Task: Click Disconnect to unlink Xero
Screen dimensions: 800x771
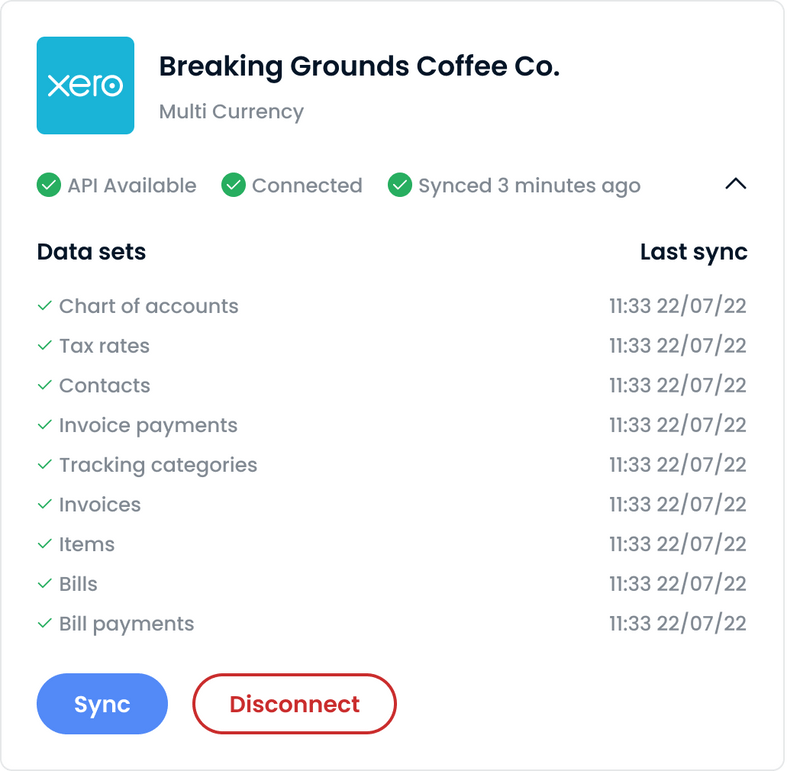Action: coord(294,704)
